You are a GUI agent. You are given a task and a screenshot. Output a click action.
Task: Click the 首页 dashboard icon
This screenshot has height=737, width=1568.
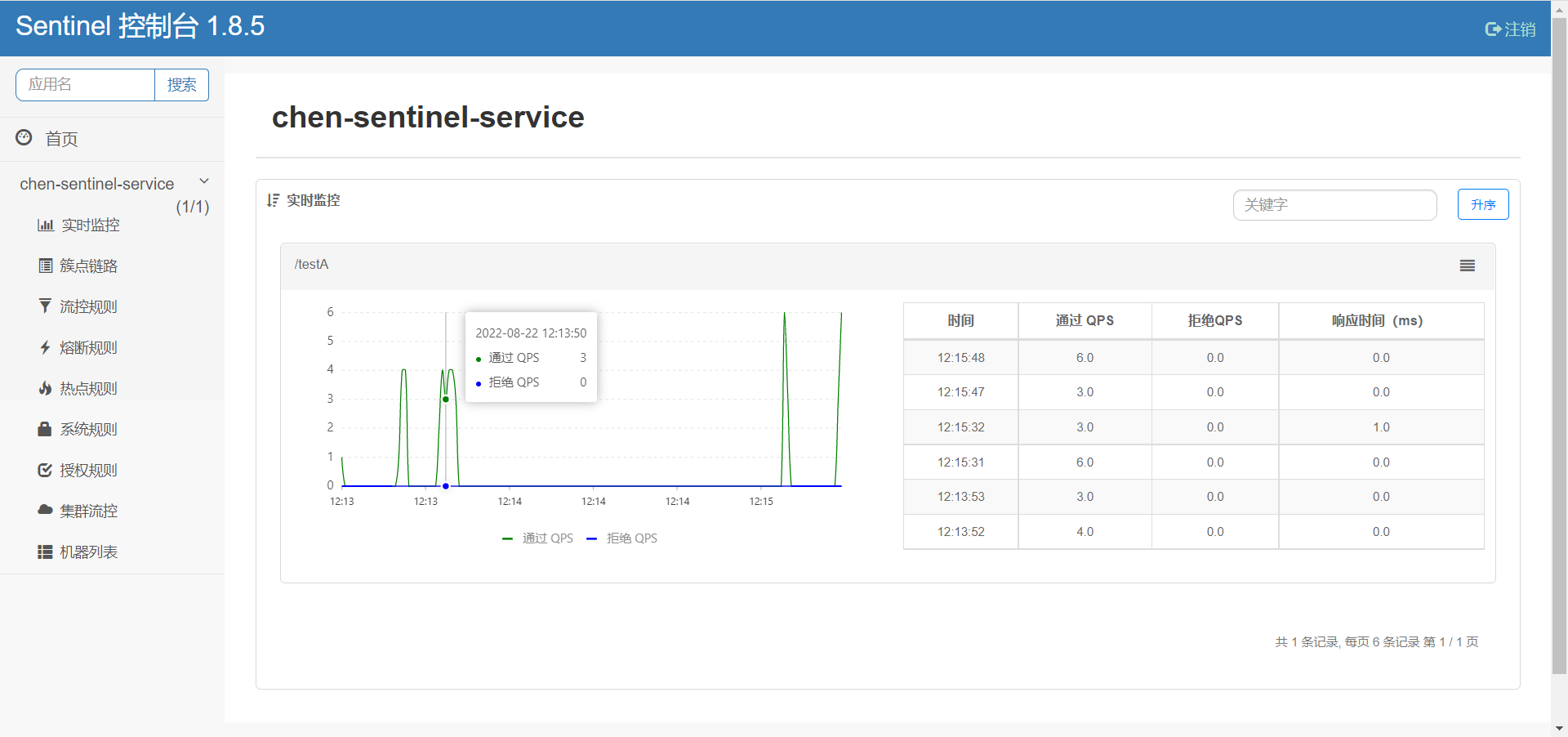point(24,137)
